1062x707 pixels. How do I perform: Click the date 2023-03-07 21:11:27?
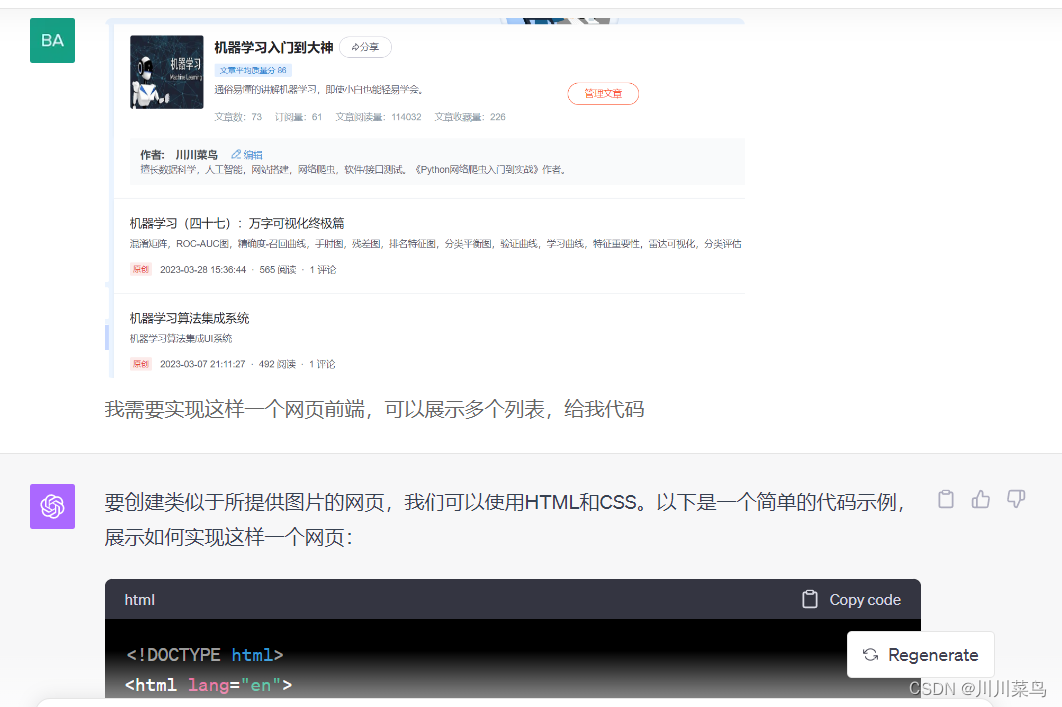(x=203, y=364)
